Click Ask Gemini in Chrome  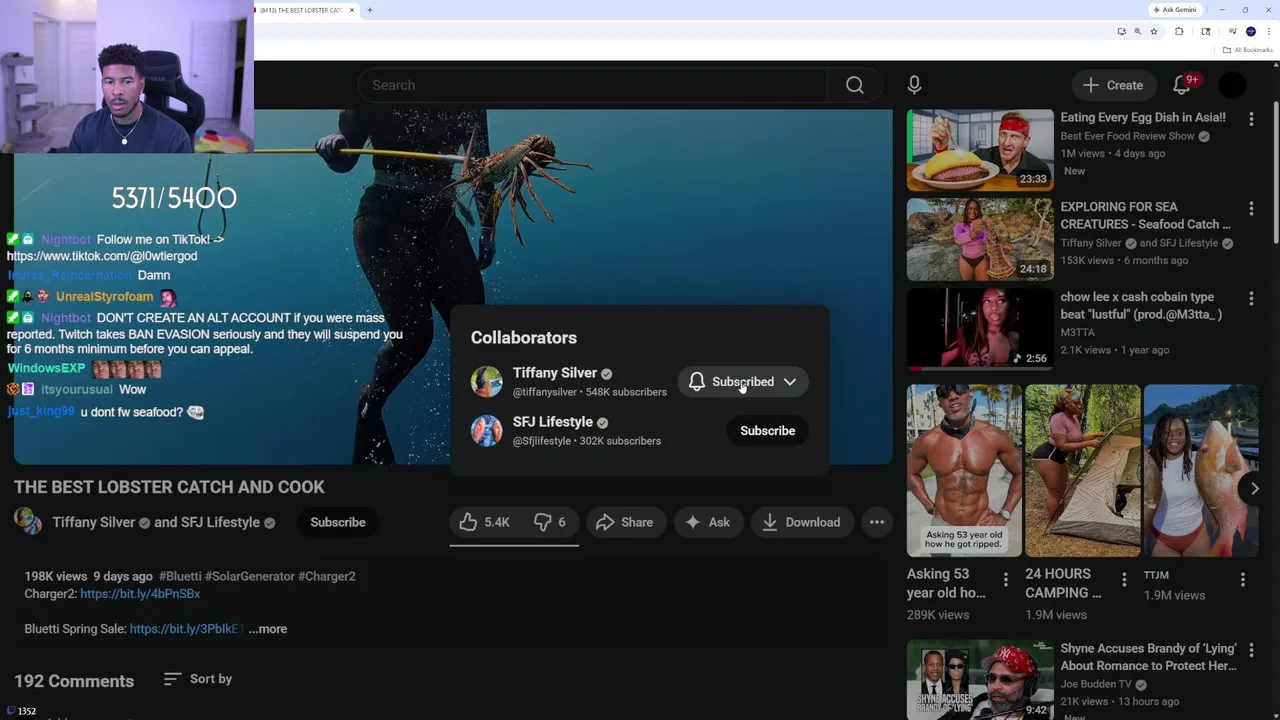(x=1175, y=10)
